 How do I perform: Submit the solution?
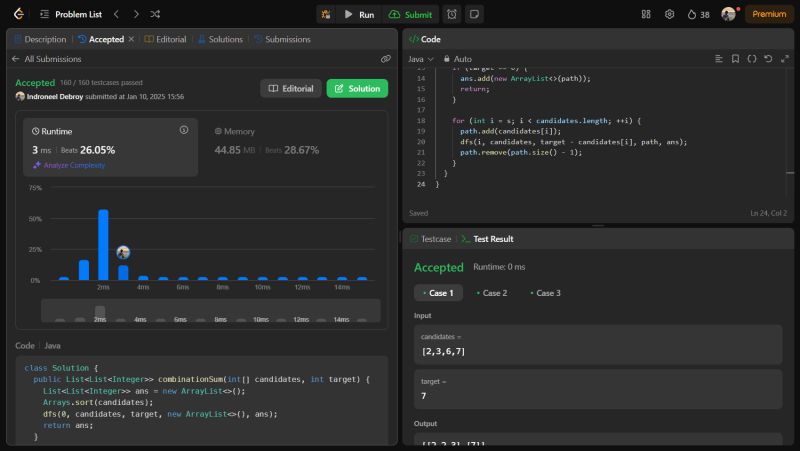click(410, 14)
